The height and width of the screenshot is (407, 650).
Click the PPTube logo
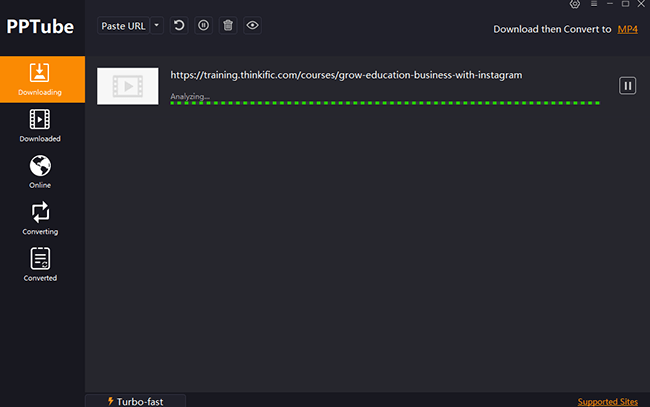(40, 27)
